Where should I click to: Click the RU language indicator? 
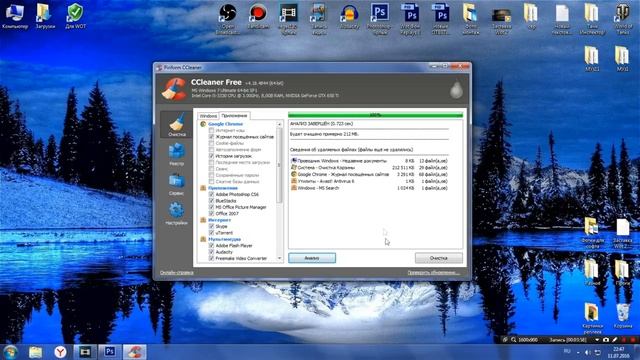tap(567, 351)
